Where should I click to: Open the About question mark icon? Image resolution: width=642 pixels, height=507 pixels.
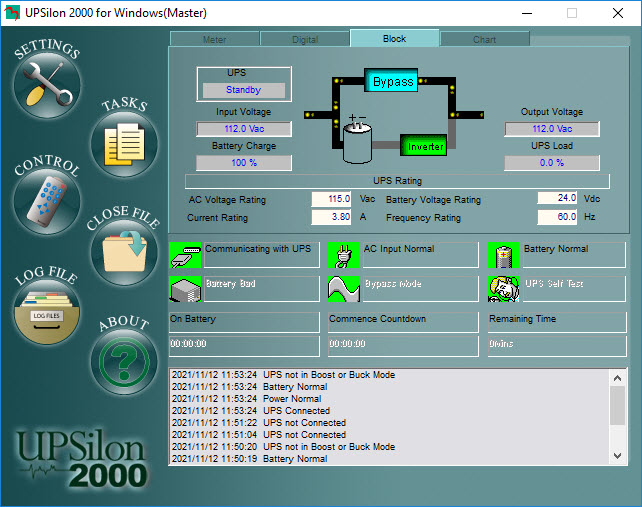(124, 362)
